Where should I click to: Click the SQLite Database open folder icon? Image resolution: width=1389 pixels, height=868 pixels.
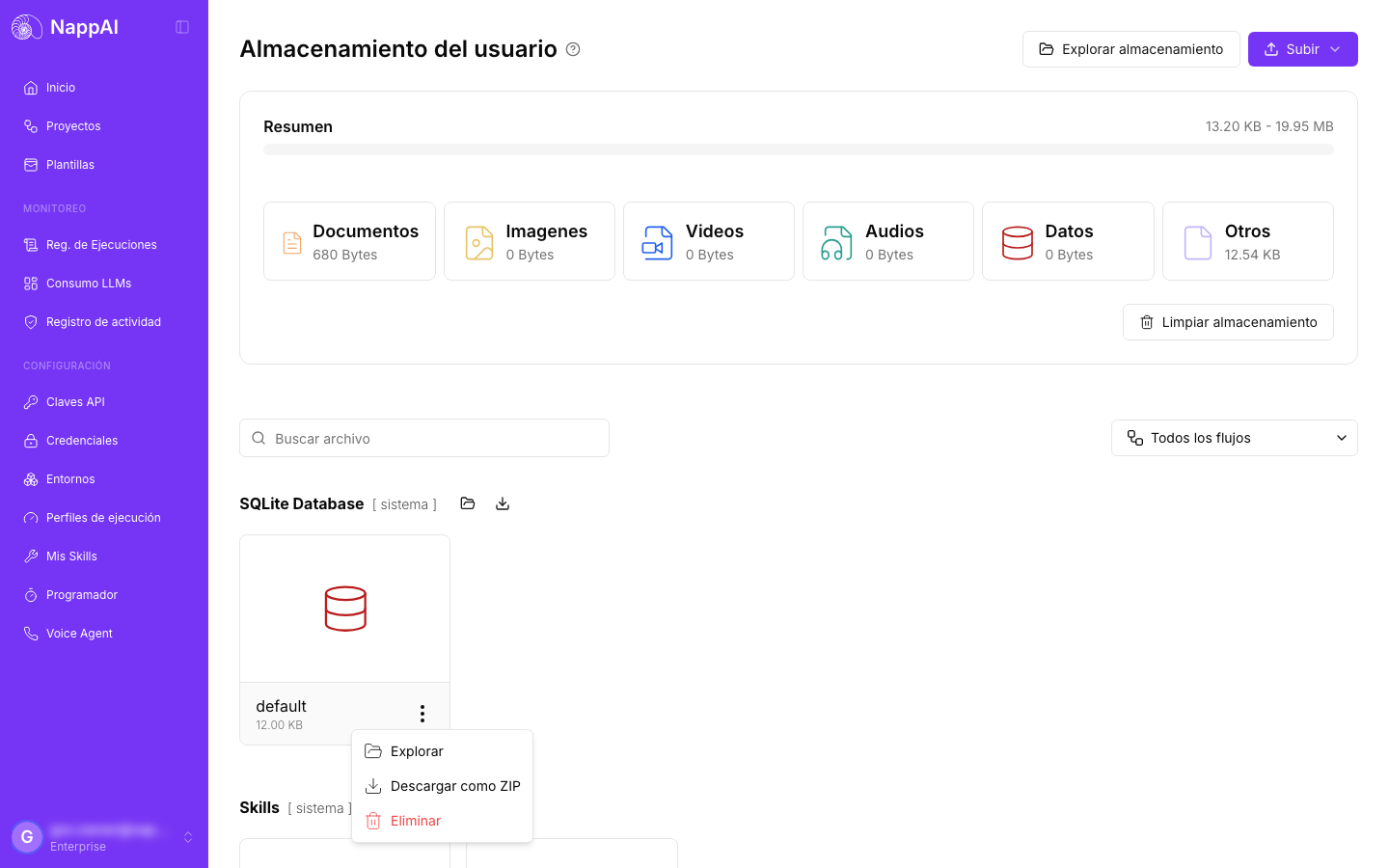point(468,503)
